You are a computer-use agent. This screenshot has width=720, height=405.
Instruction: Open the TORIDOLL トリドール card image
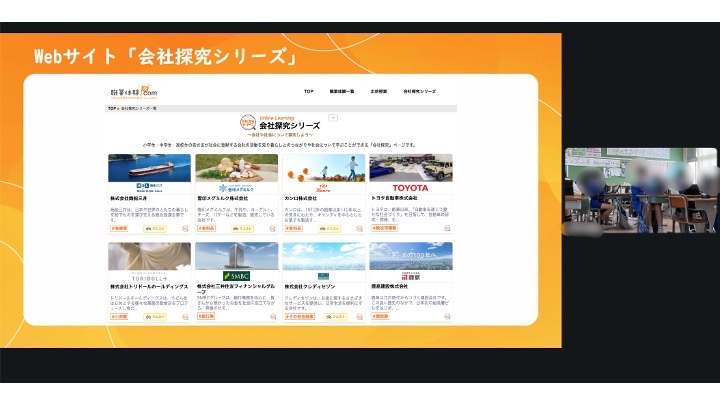click(149, 262)
